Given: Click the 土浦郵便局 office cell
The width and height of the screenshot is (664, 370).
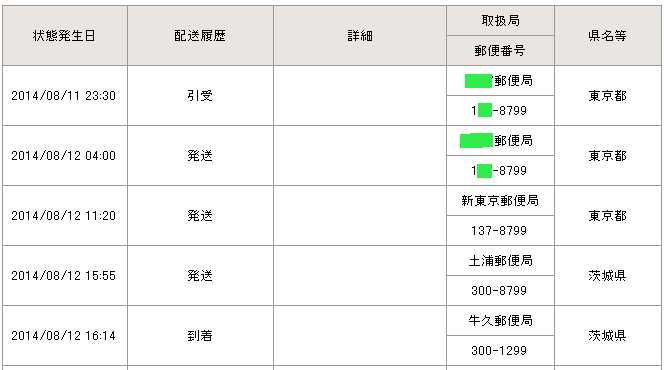Looking at the screenshot, I should coord(500,261).
